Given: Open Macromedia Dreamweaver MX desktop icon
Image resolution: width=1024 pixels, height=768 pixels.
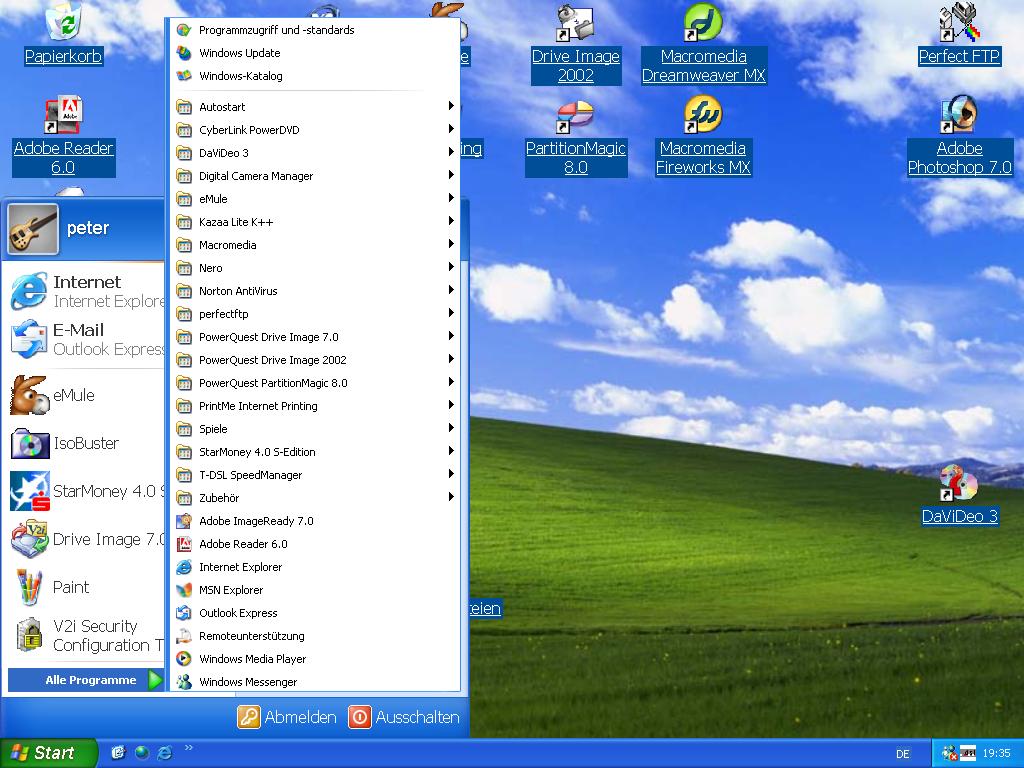Looking at the screenshot, I should 703,24.
